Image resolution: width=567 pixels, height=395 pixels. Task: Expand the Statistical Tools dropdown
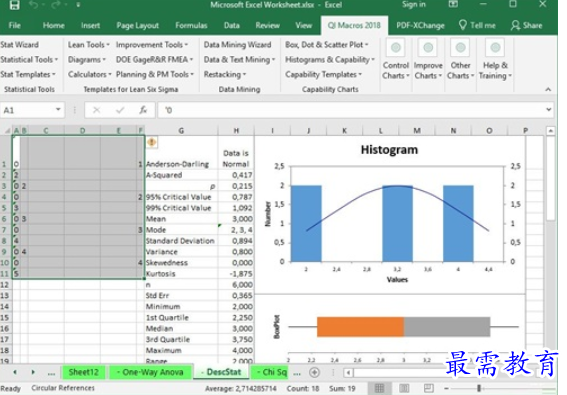coord(29,59)
